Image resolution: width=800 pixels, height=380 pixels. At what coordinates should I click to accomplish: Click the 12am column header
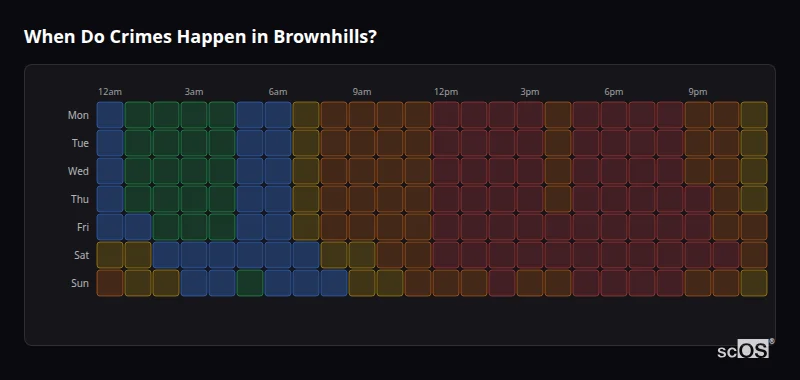coord(110,92)
